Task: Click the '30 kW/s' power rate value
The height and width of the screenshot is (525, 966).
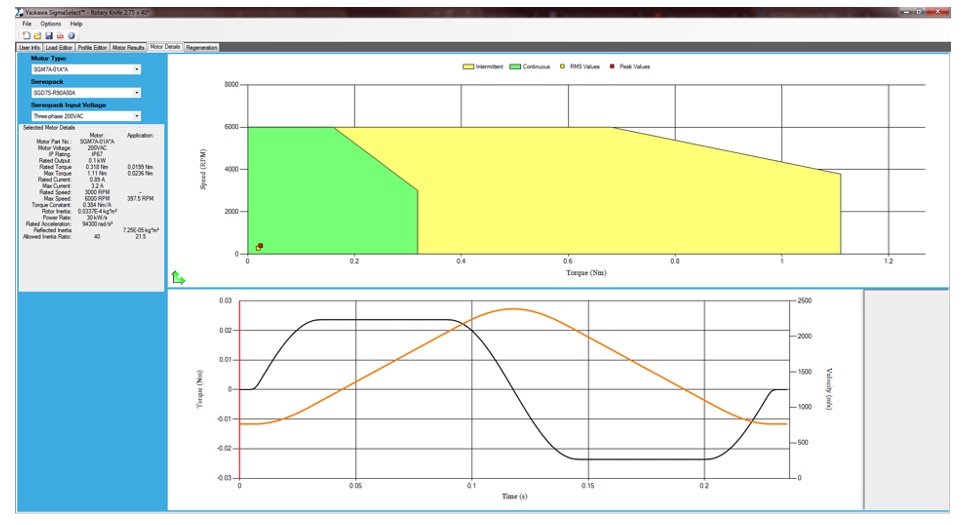Action: pos(97,218)
